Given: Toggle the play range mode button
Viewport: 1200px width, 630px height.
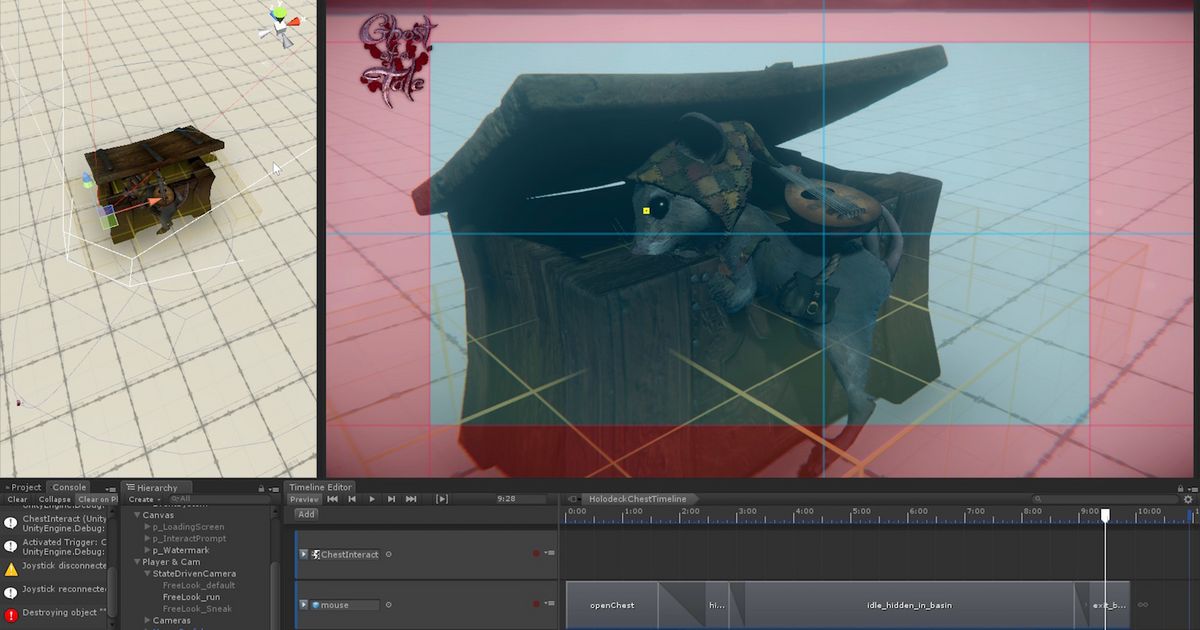Looking at the screenshot, I should [x=442, y=499].
